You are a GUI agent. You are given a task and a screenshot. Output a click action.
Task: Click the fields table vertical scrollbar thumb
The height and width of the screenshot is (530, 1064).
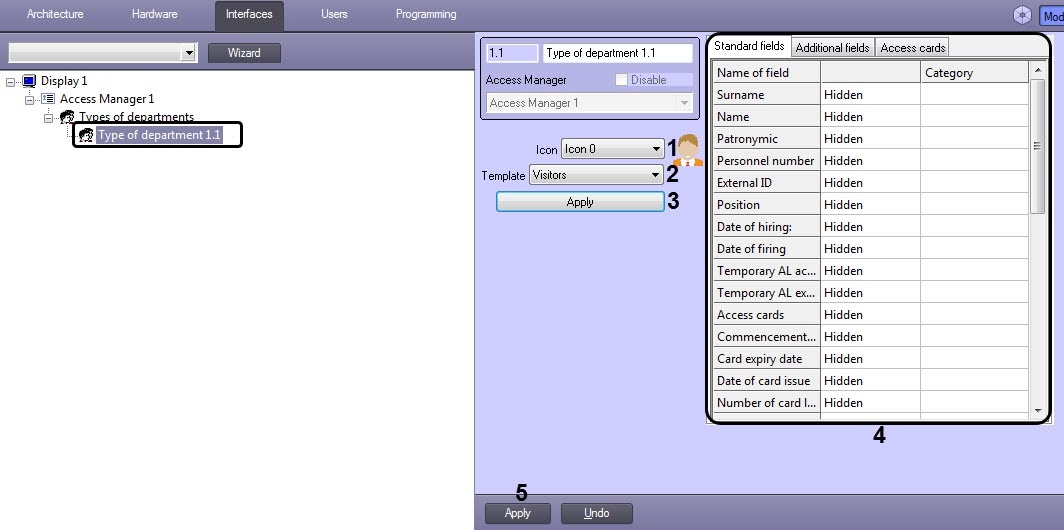[x=1038, y=147]
